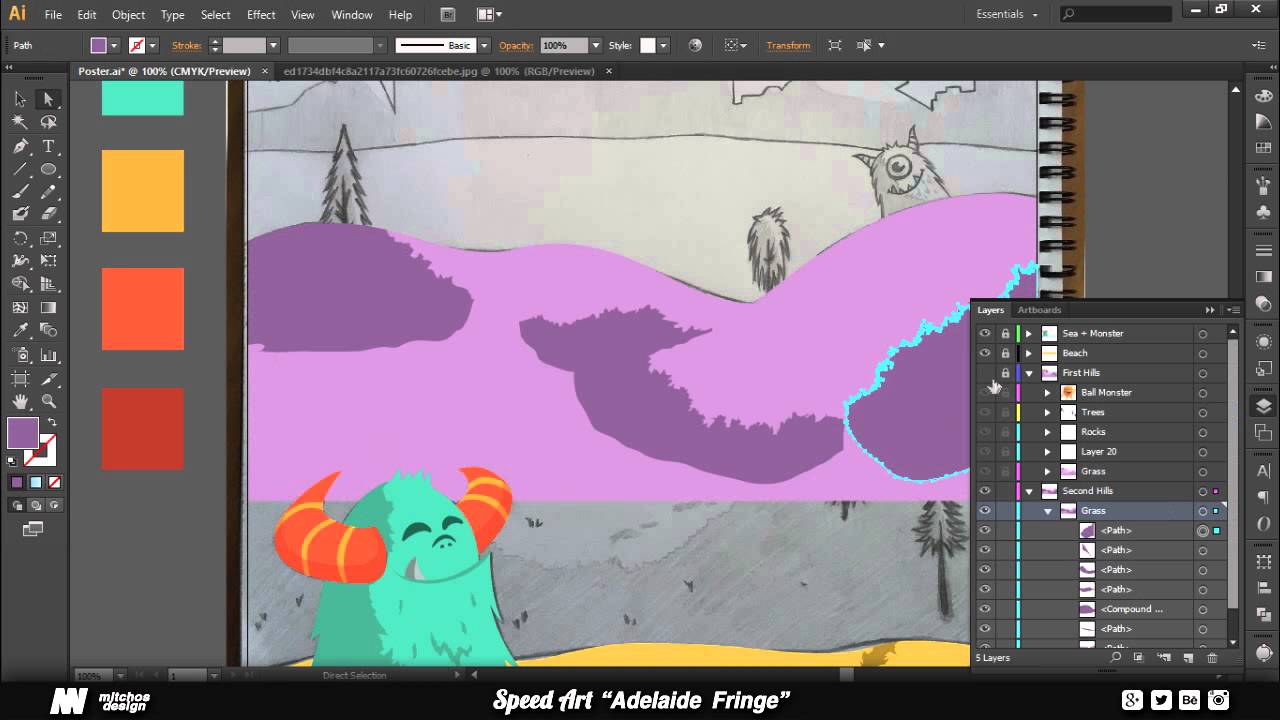Image resolution: width=1280 pixels, height=720 pixels.
Task: Select the Blob Brush tool
Action: [x=20, y=214]
